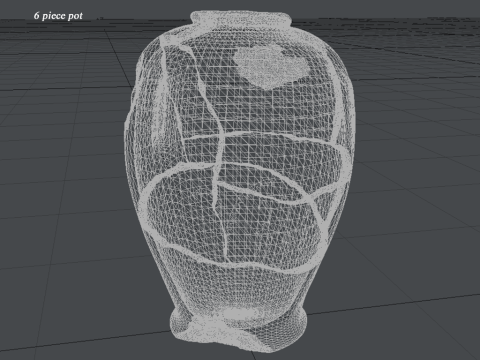Select the wireframe pot model

(x=239, y=182)
